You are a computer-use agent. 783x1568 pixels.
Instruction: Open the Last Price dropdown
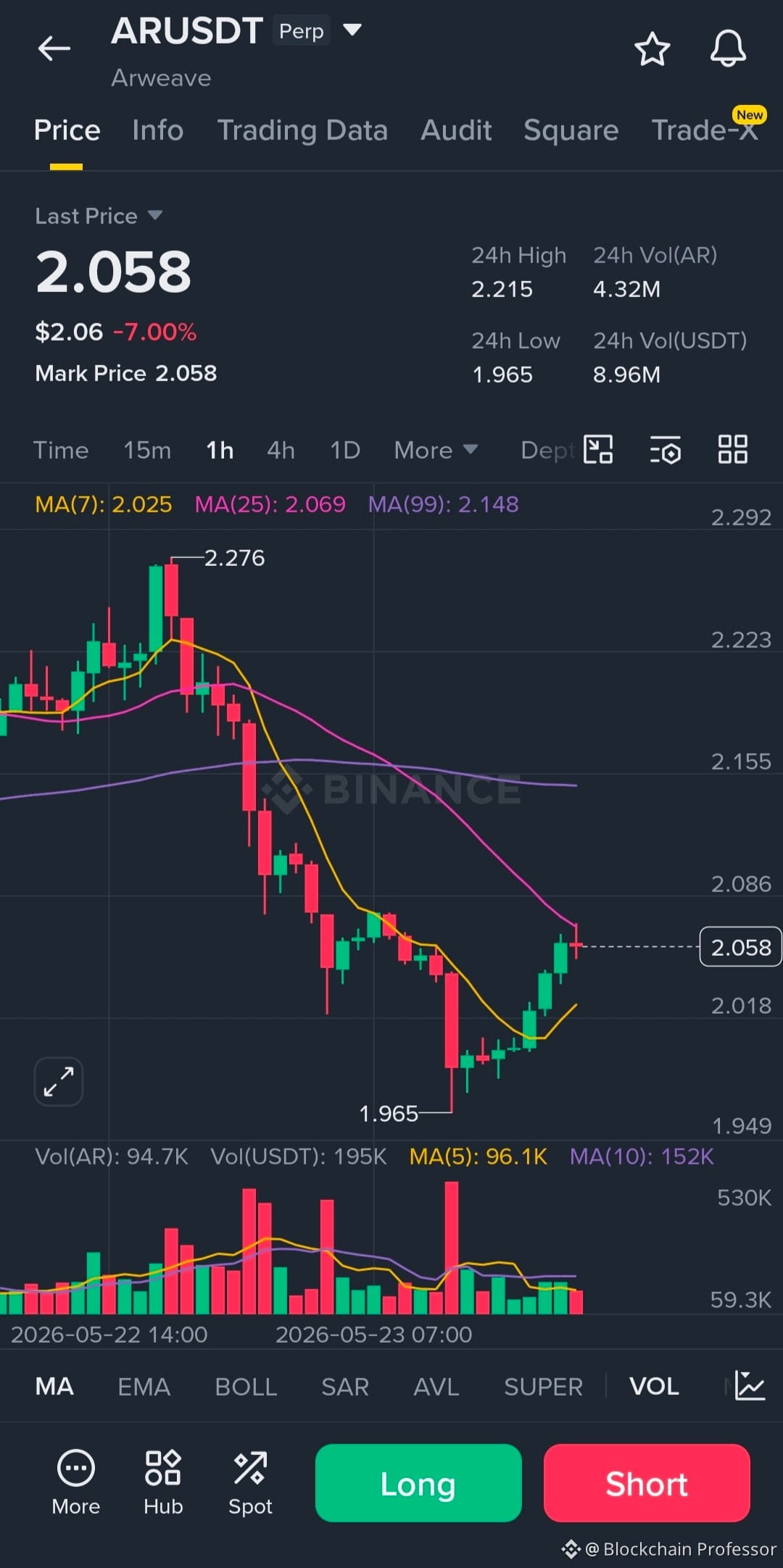99,216
